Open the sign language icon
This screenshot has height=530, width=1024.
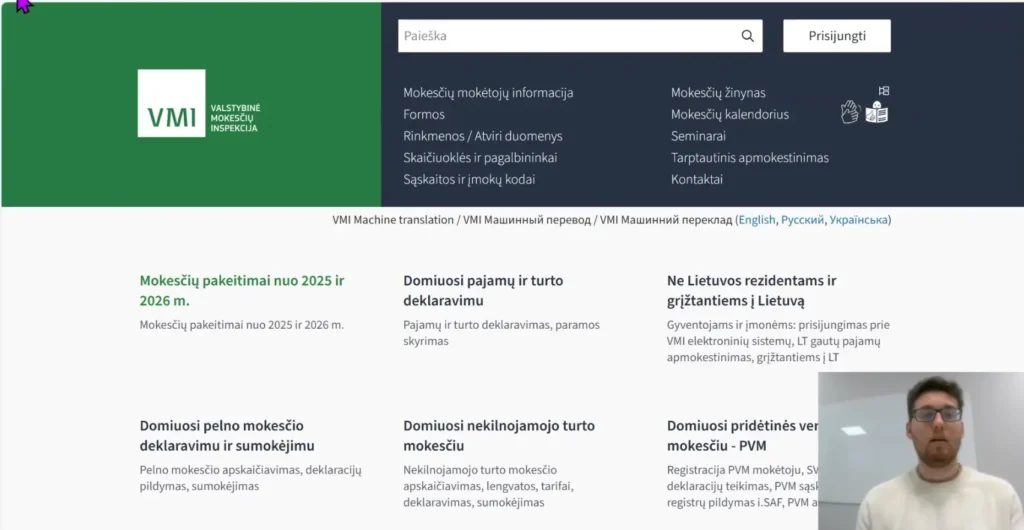click(850, 112)
